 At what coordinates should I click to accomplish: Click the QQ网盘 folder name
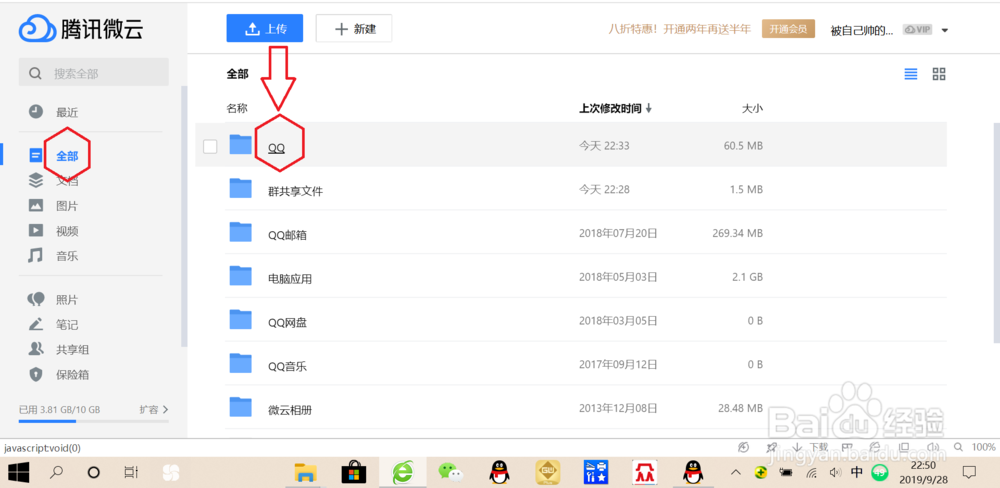pos(288,322)
